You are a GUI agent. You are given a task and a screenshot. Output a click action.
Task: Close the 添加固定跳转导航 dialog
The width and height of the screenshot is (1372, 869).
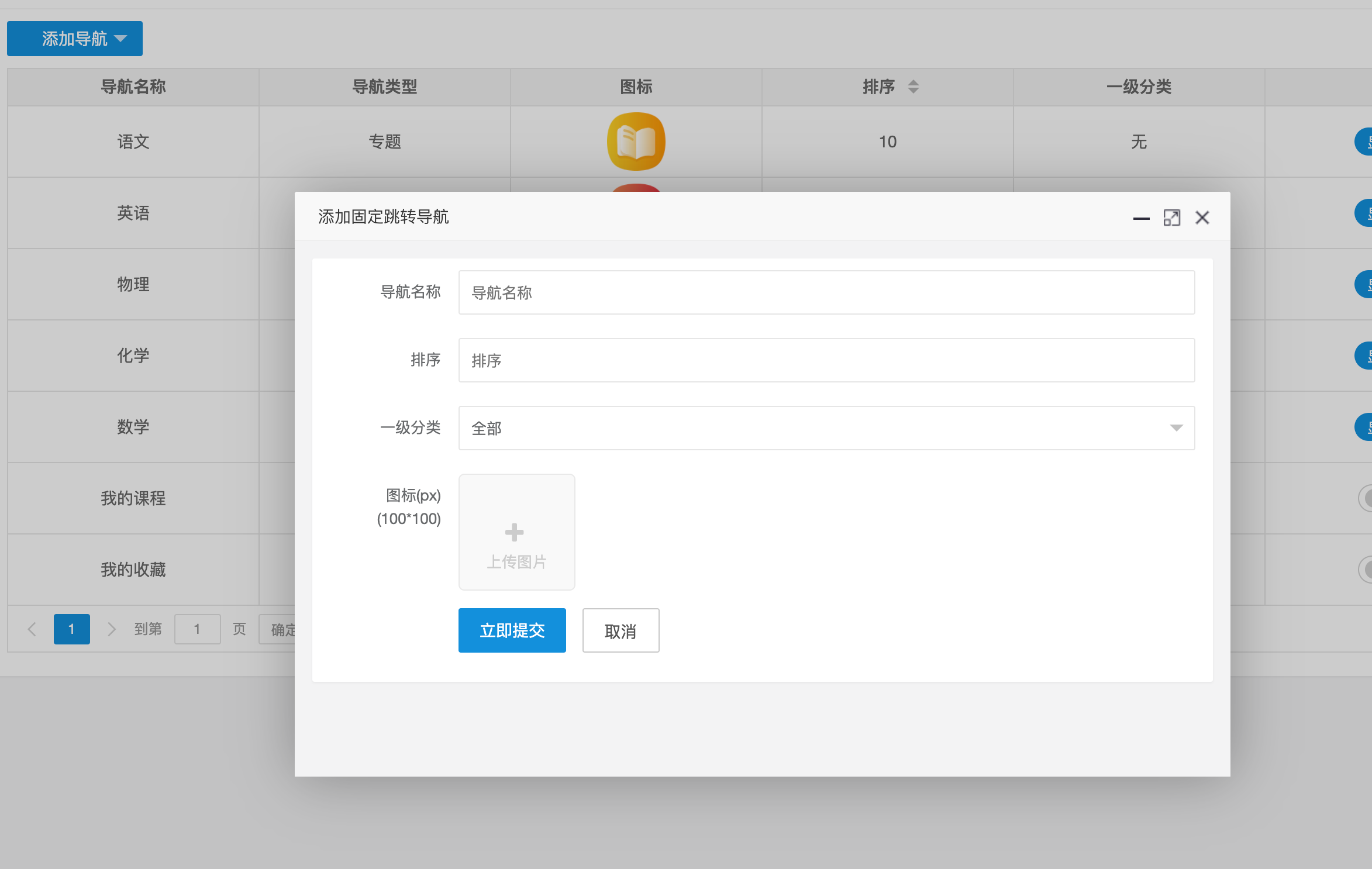tap(1202, 218)
